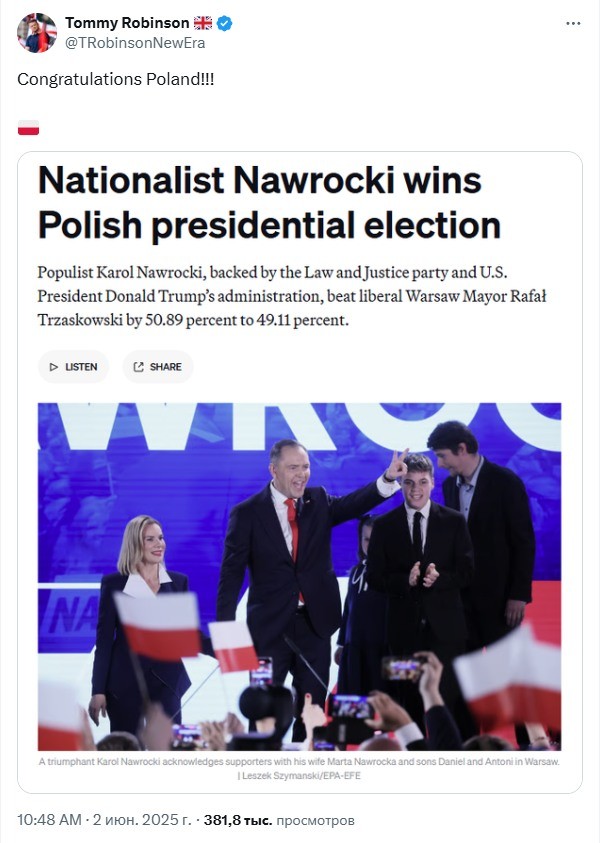Screen dimensions: 600x843
Task: Click Tommy Robinson's profile avatar
Action: (x=37, y=33)
